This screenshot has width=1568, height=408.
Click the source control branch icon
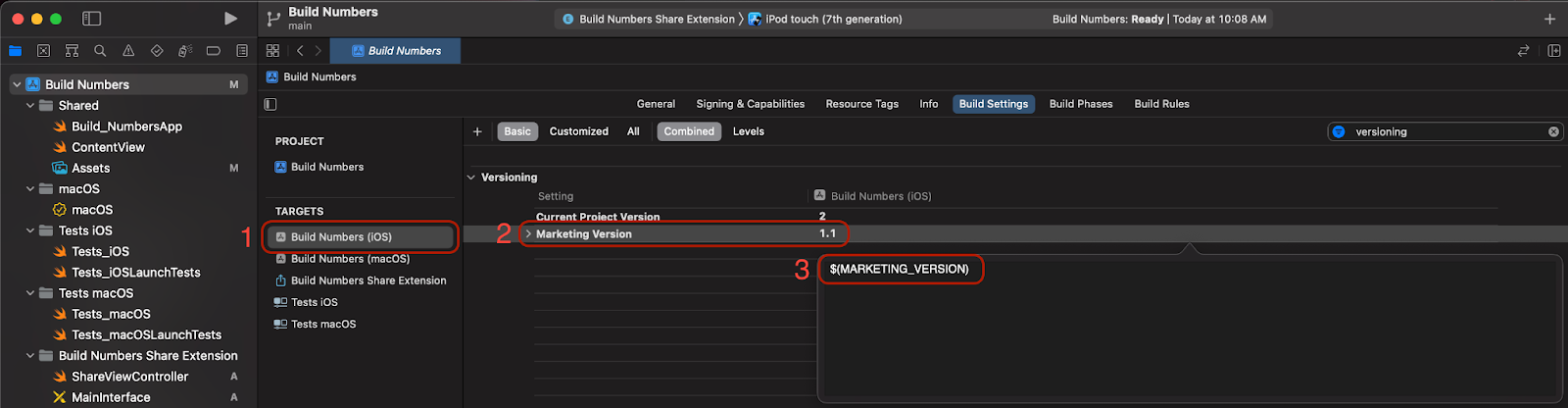(273, 19)
